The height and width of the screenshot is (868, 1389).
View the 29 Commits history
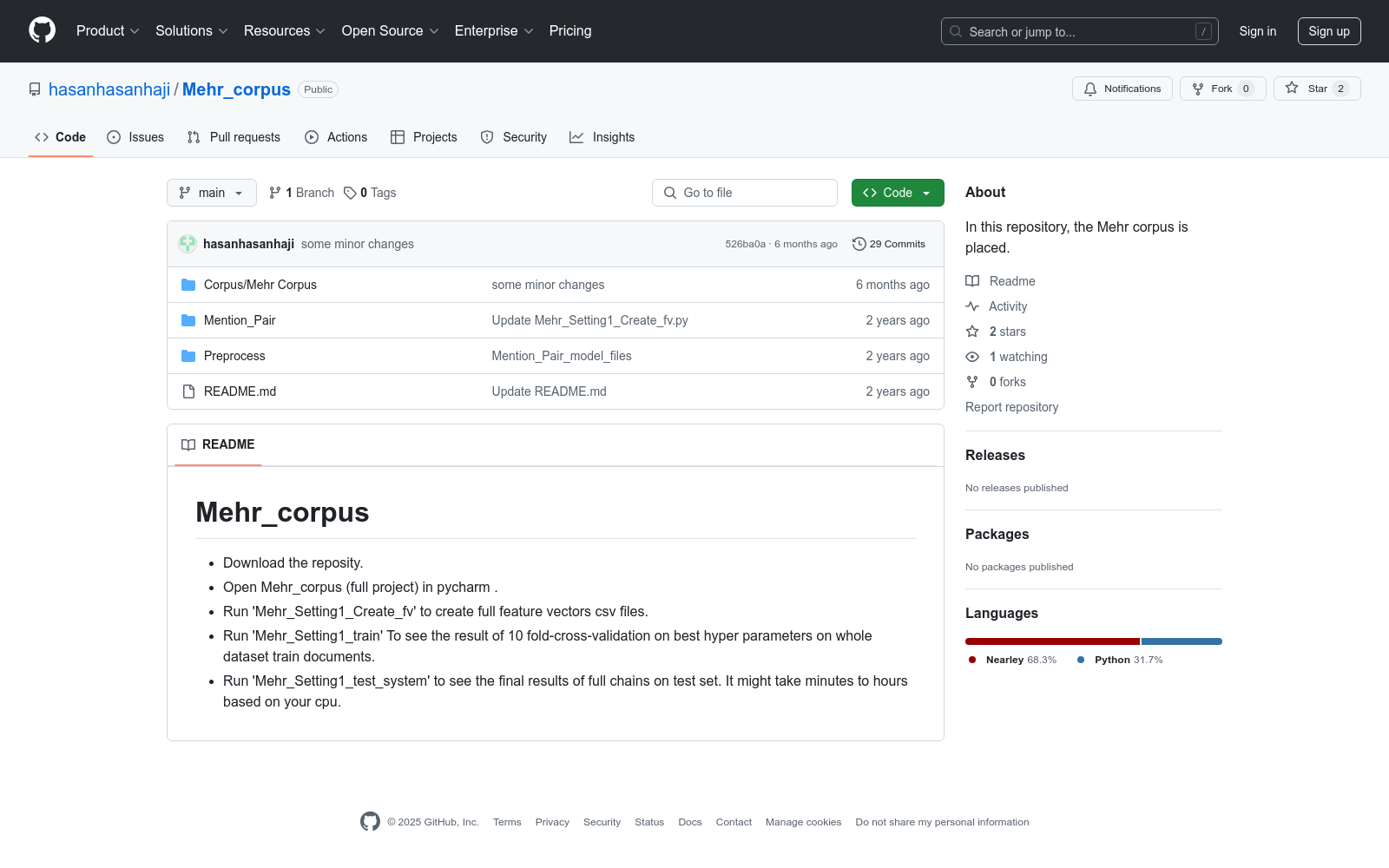pos(889,244)
